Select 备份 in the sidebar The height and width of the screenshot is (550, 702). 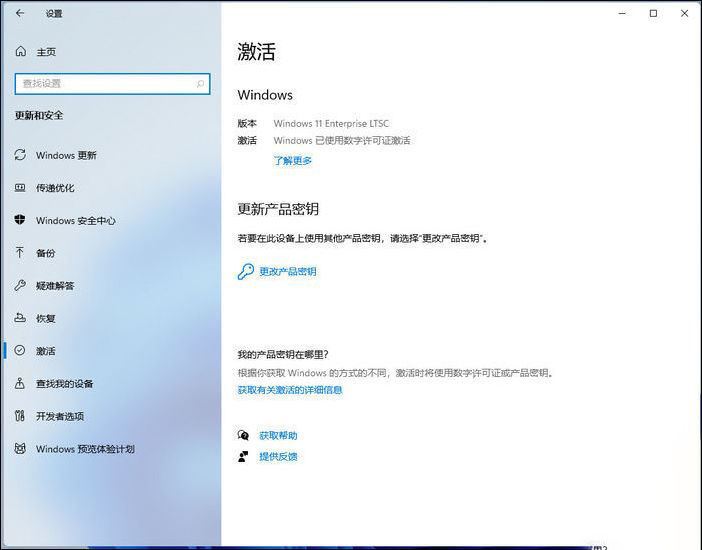(x=46, y=253)
